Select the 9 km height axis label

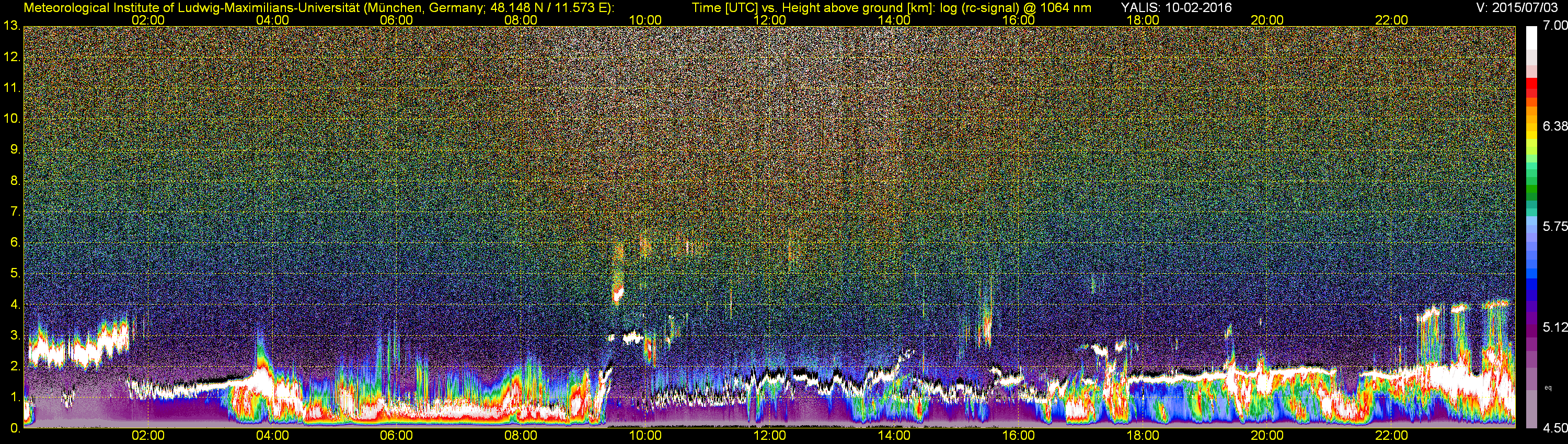[x=15, y=149]
